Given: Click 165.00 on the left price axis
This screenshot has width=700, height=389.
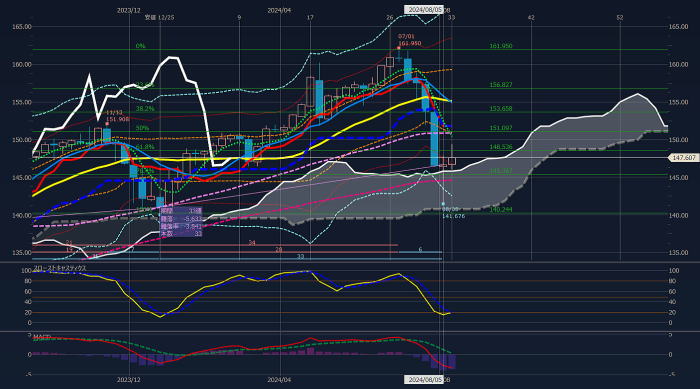Looking at the screenshot, I should point(21,27).
